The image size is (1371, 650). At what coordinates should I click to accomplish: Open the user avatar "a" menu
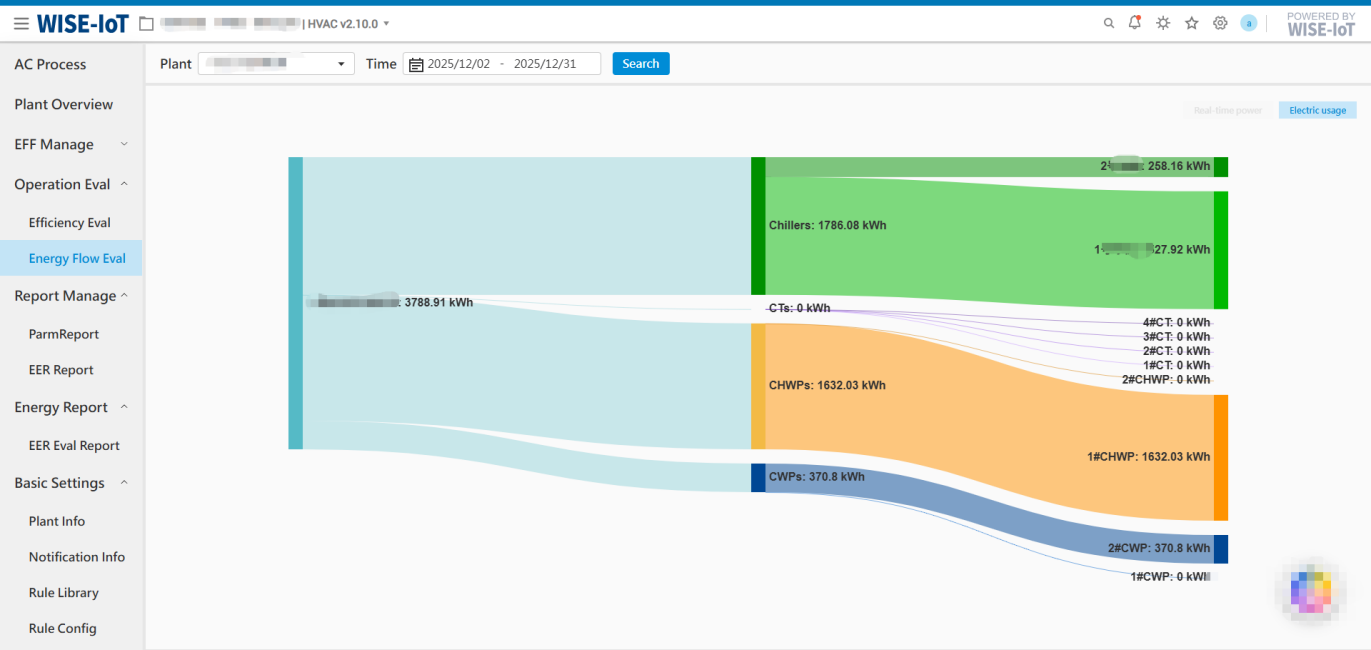point(1248,23)
